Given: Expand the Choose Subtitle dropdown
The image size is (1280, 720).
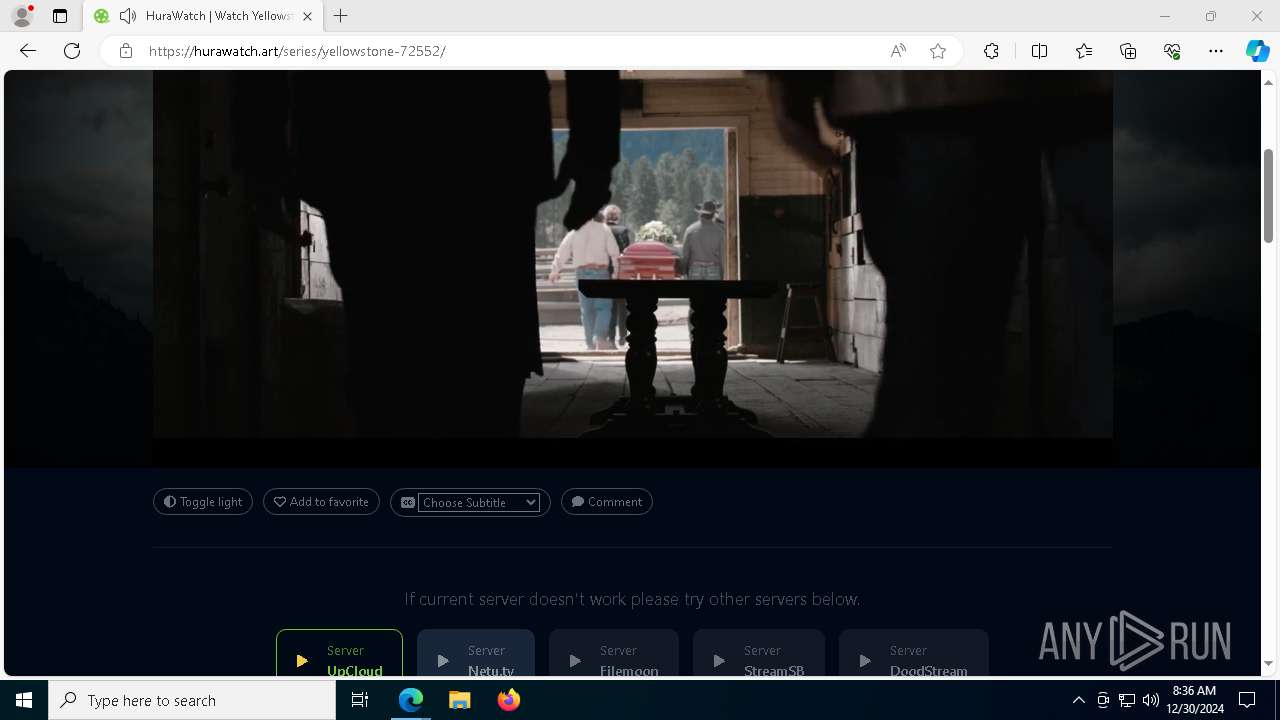Looking at the screenshot, I should click(479, 503).
